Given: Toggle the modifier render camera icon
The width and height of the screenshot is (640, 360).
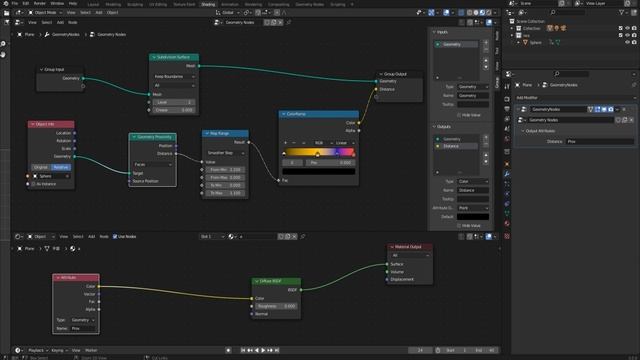Looking at the screenshot, I should (x=611, y=109).
